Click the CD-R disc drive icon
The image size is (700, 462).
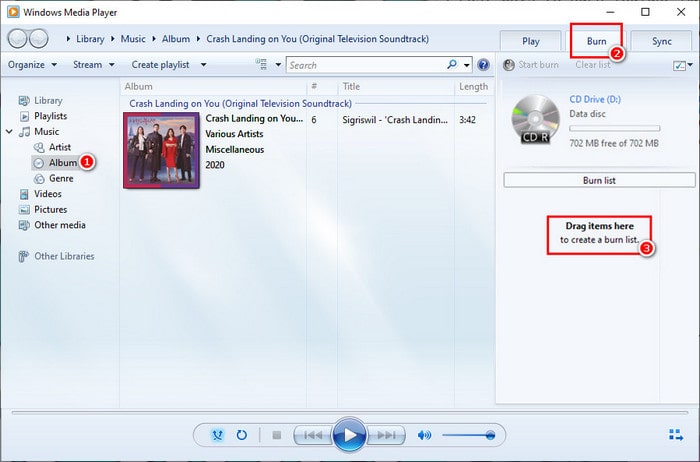(535, 119)
